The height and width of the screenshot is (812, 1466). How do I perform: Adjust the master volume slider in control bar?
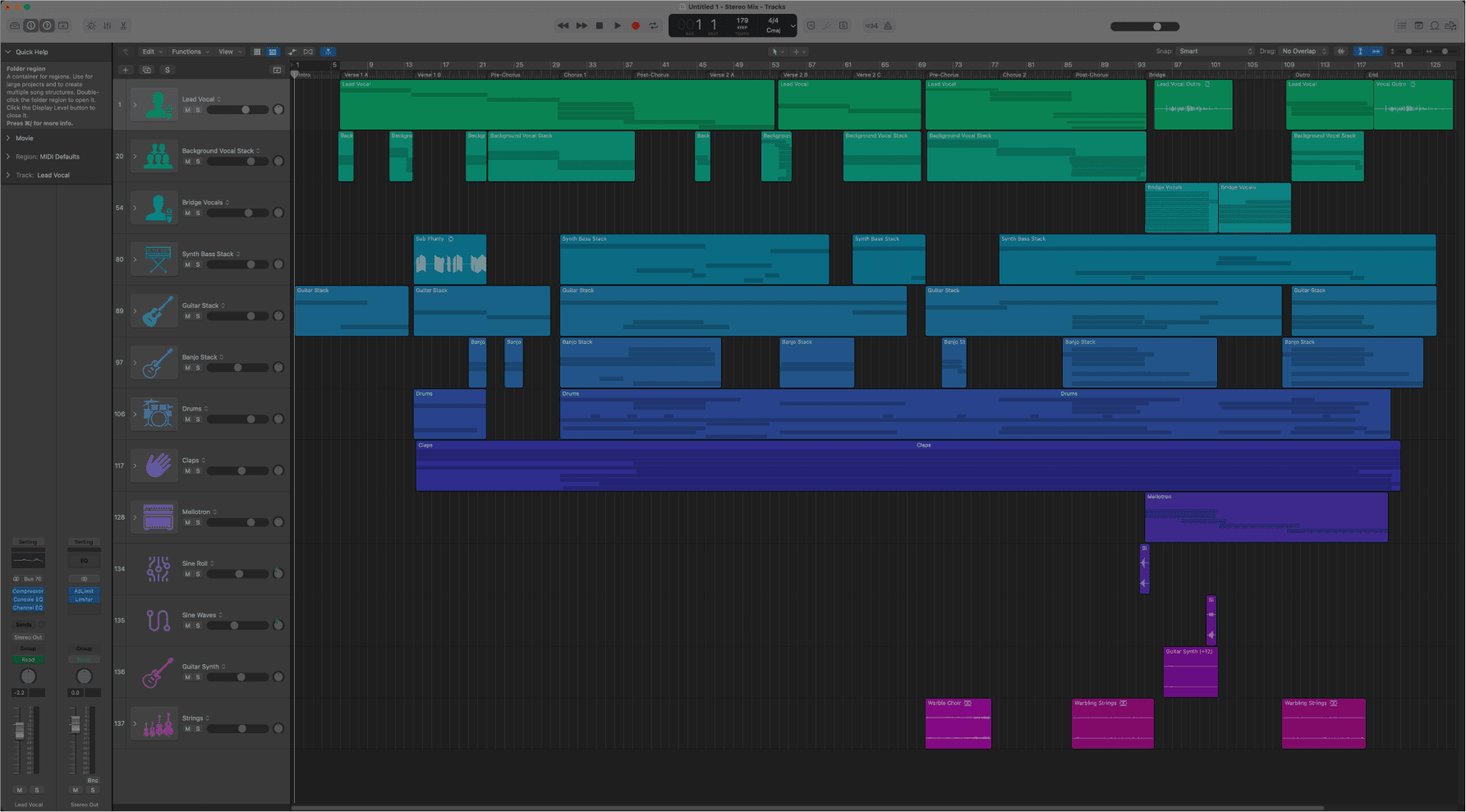click(x=1145, y=26)
